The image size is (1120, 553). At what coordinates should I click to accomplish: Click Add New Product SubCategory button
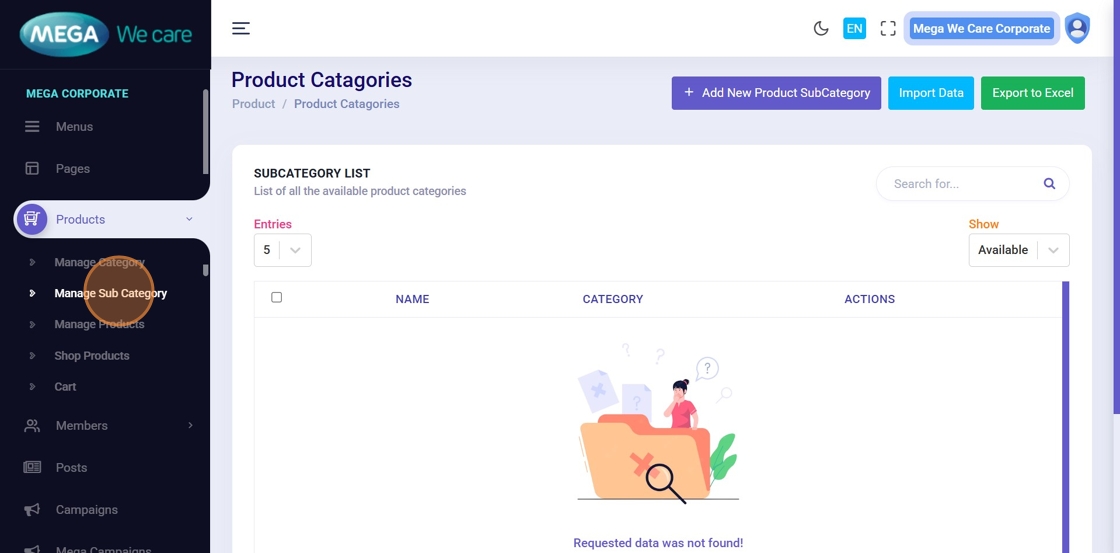point(776,93)
